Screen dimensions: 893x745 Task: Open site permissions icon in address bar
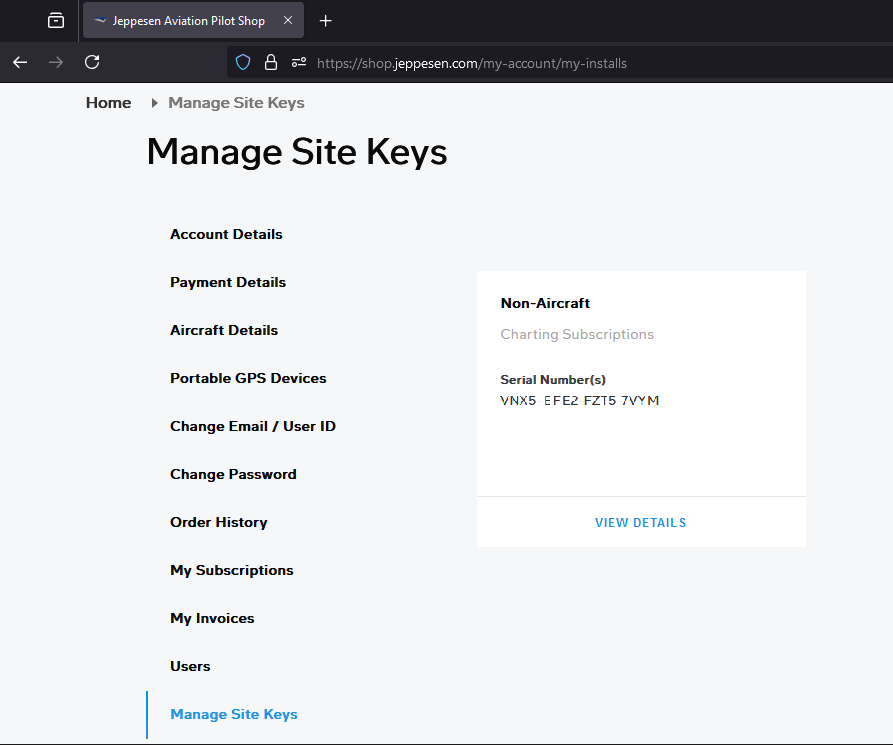pos(298,63)
